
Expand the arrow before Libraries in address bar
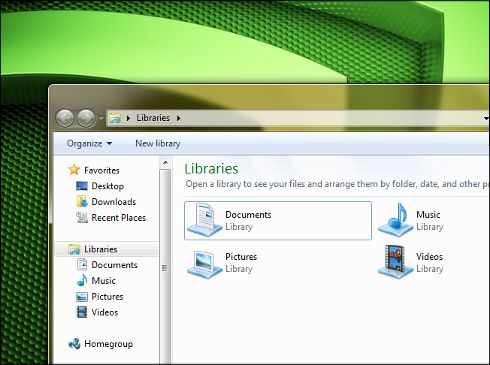point(128,118)
